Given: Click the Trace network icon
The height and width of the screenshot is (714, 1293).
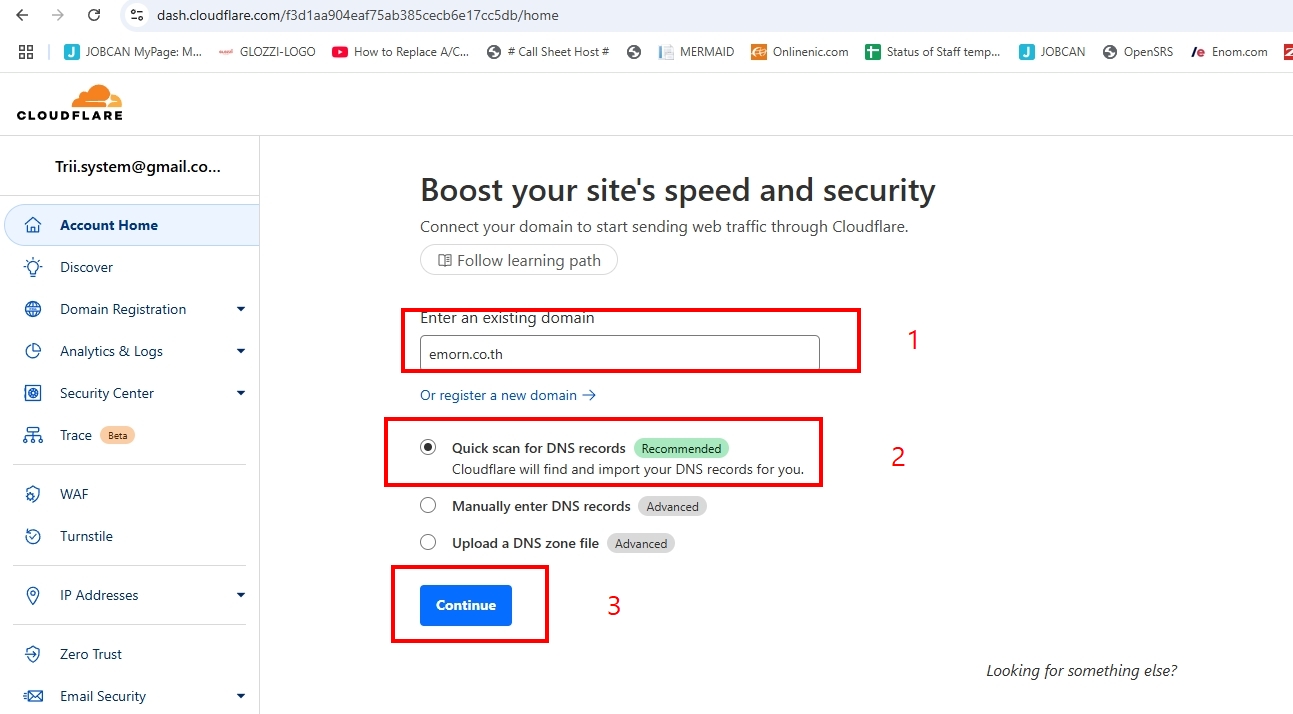Looking at the screenshot, I should pyautogui.click(x=33, y=435).
